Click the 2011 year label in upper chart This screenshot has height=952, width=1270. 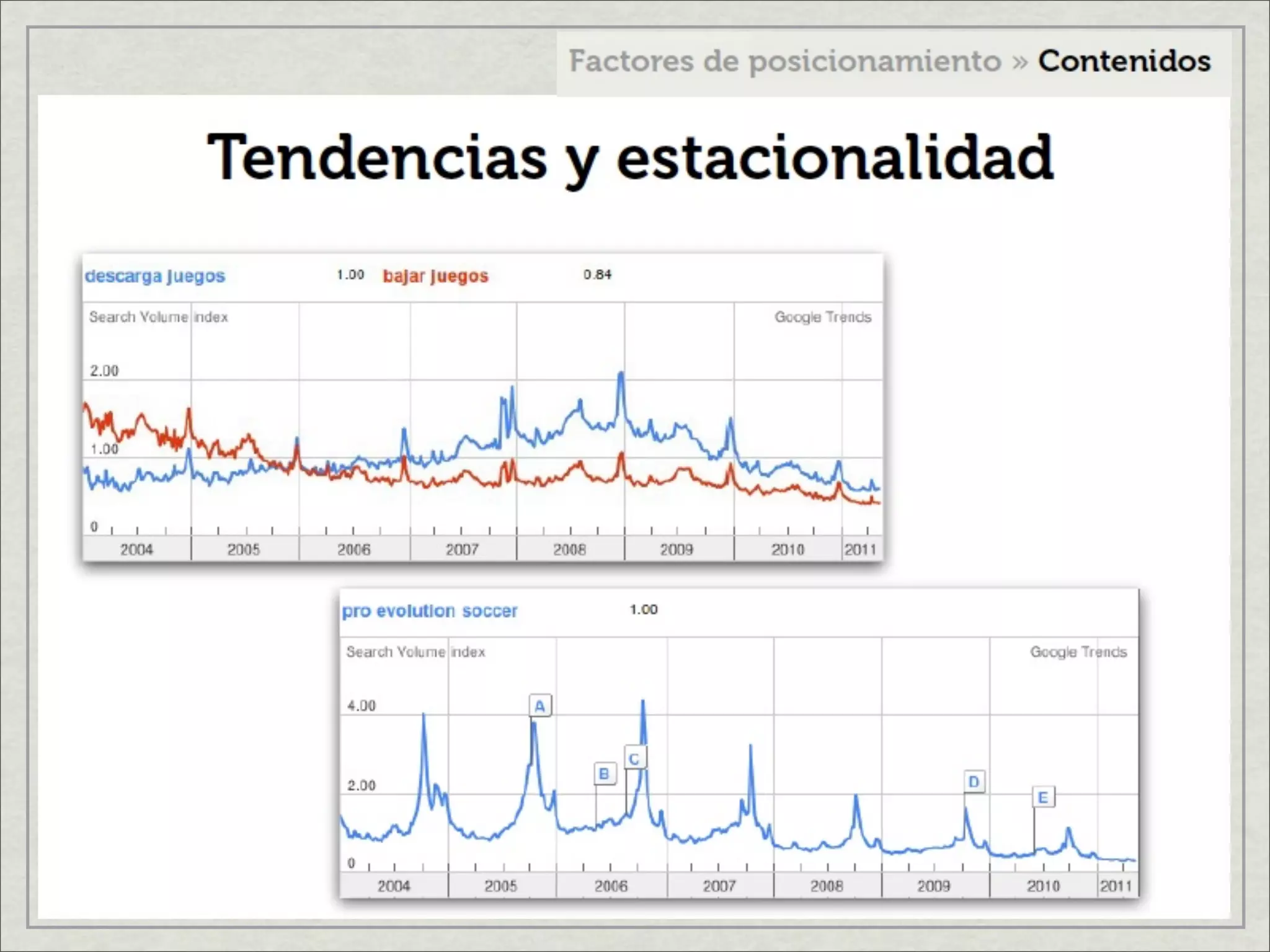click(860, 549)
